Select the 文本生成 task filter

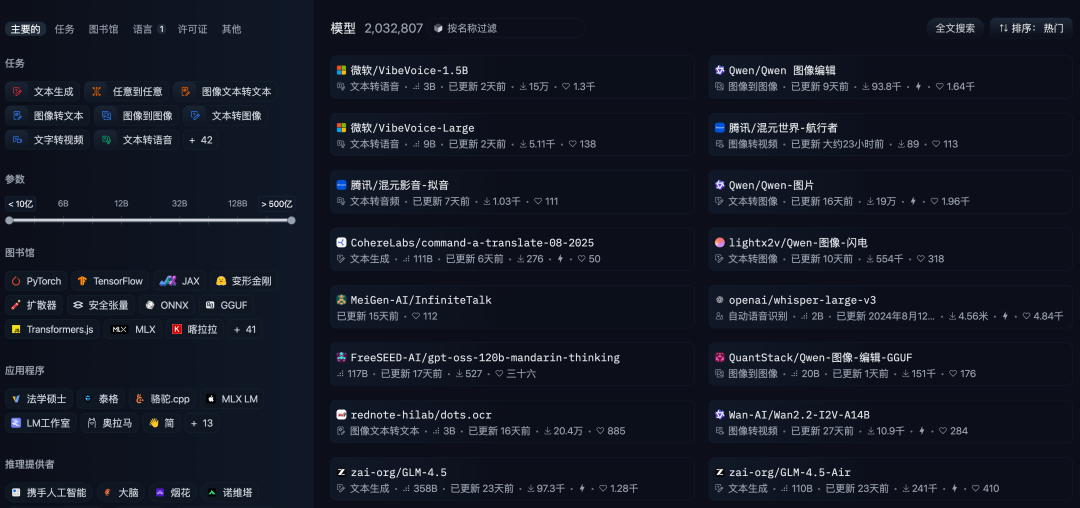pos(43,92)
